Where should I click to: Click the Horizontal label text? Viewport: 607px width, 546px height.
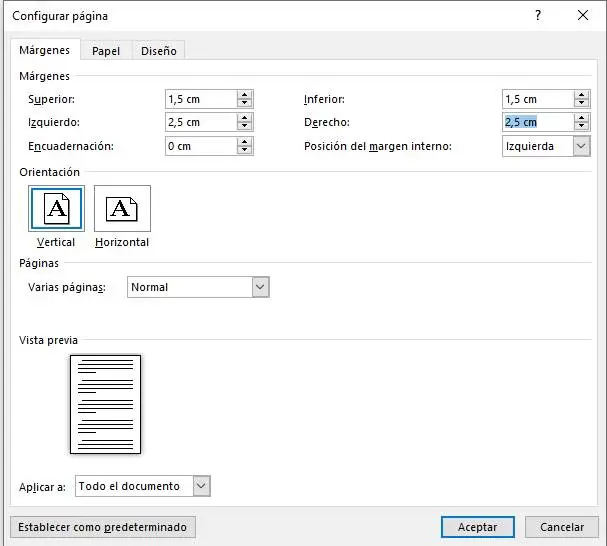click(122, 242)
